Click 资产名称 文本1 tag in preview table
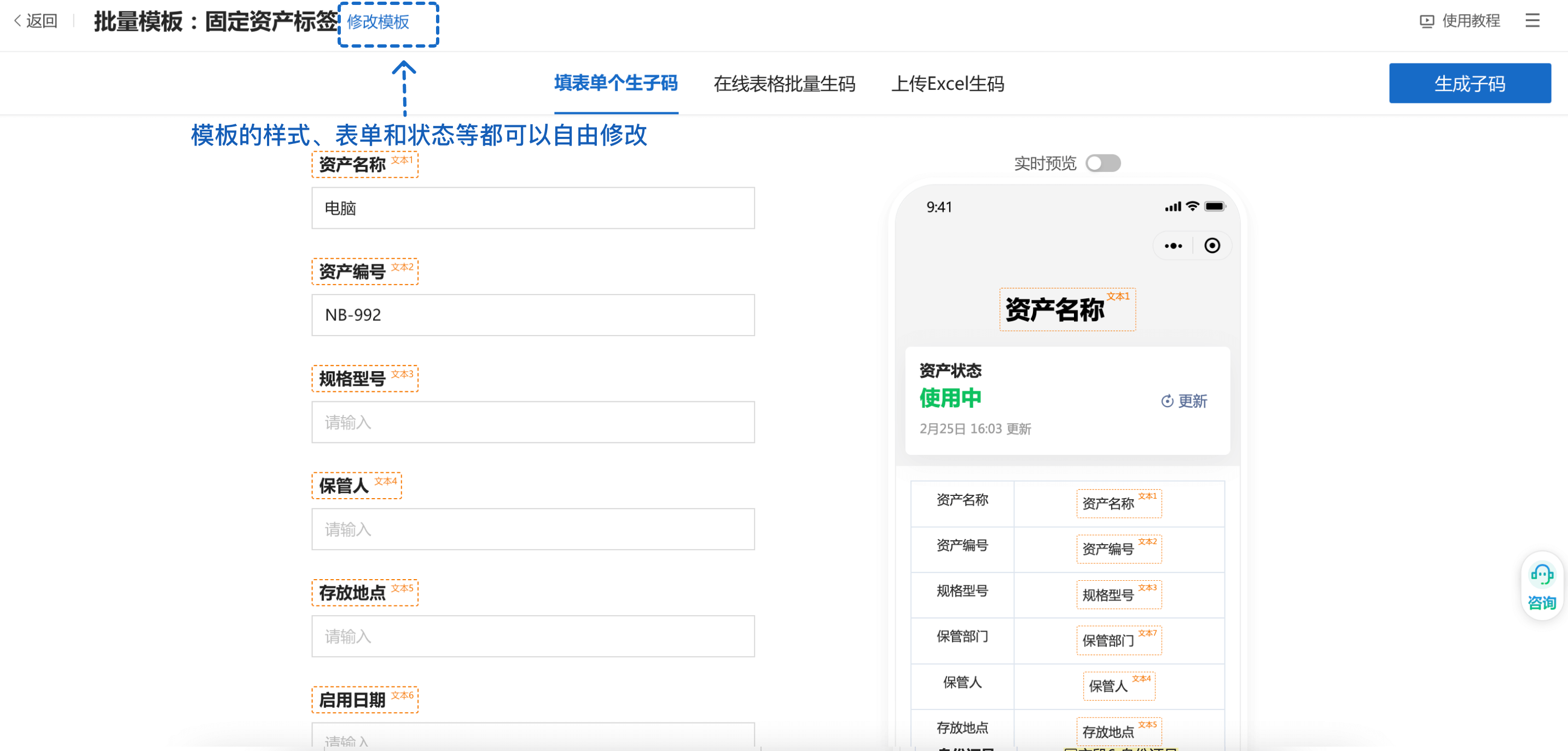This screenshot has width=1568, height=751. coord(1119,504)
